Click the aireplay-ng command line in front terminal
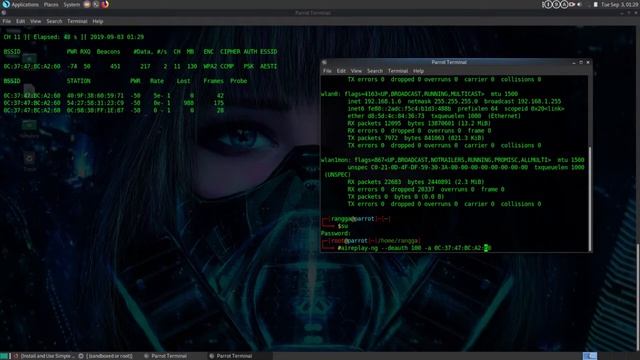 click(414, 248)
